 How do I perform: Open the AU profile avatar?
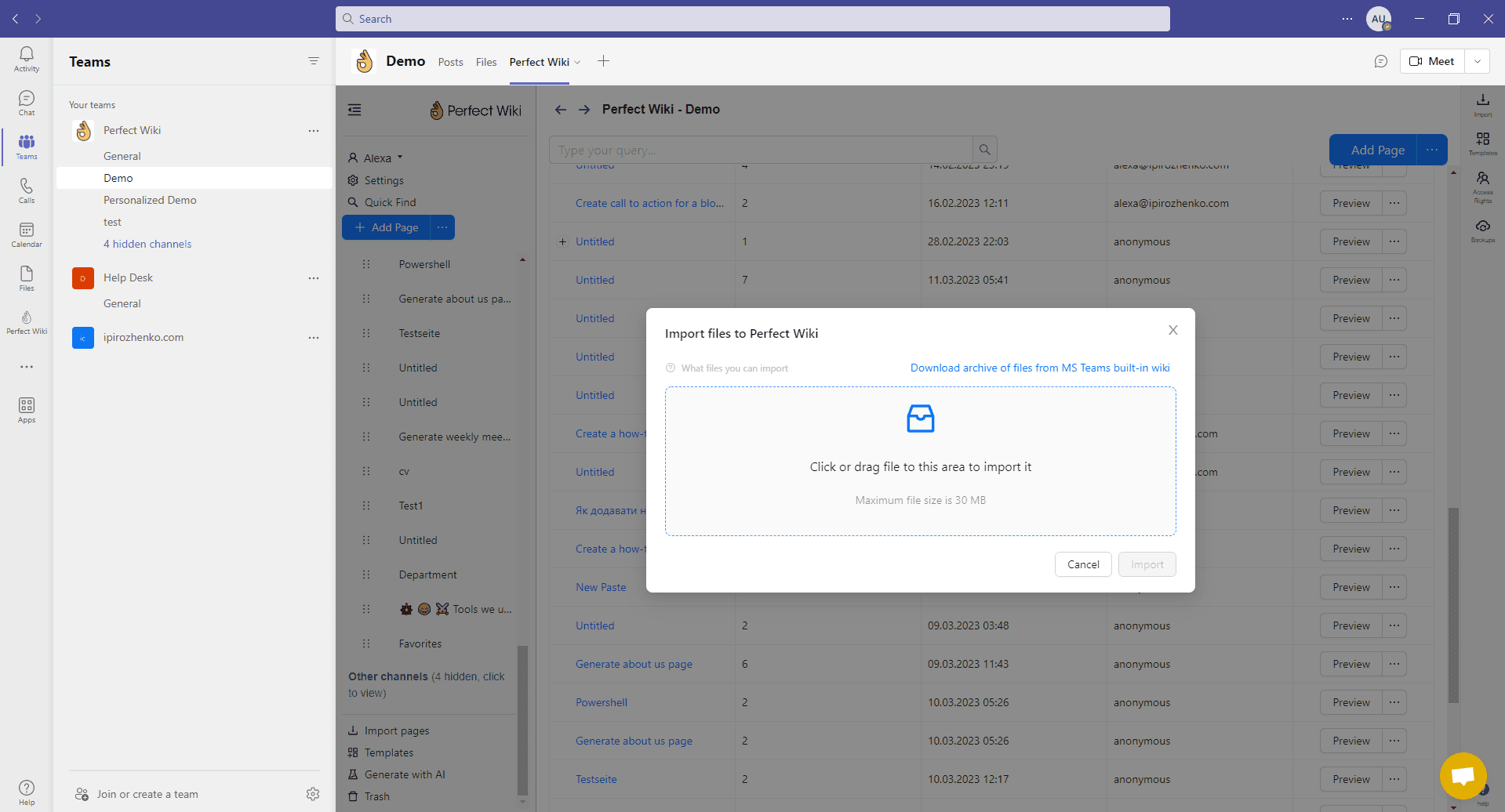click(x=1379, y=19)
